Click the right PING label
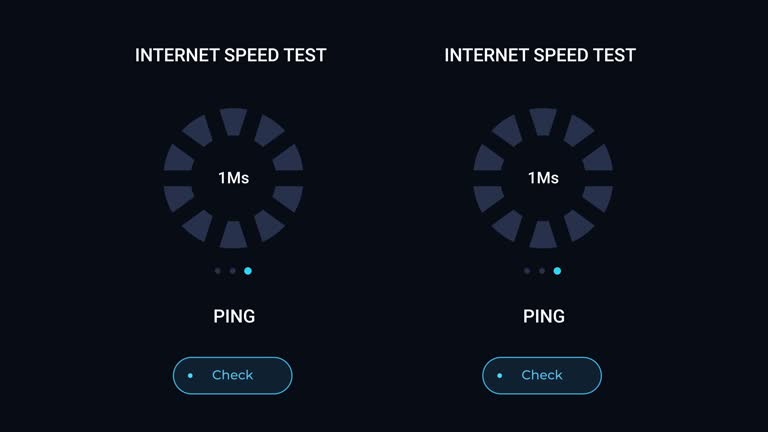 coord(544,316)
